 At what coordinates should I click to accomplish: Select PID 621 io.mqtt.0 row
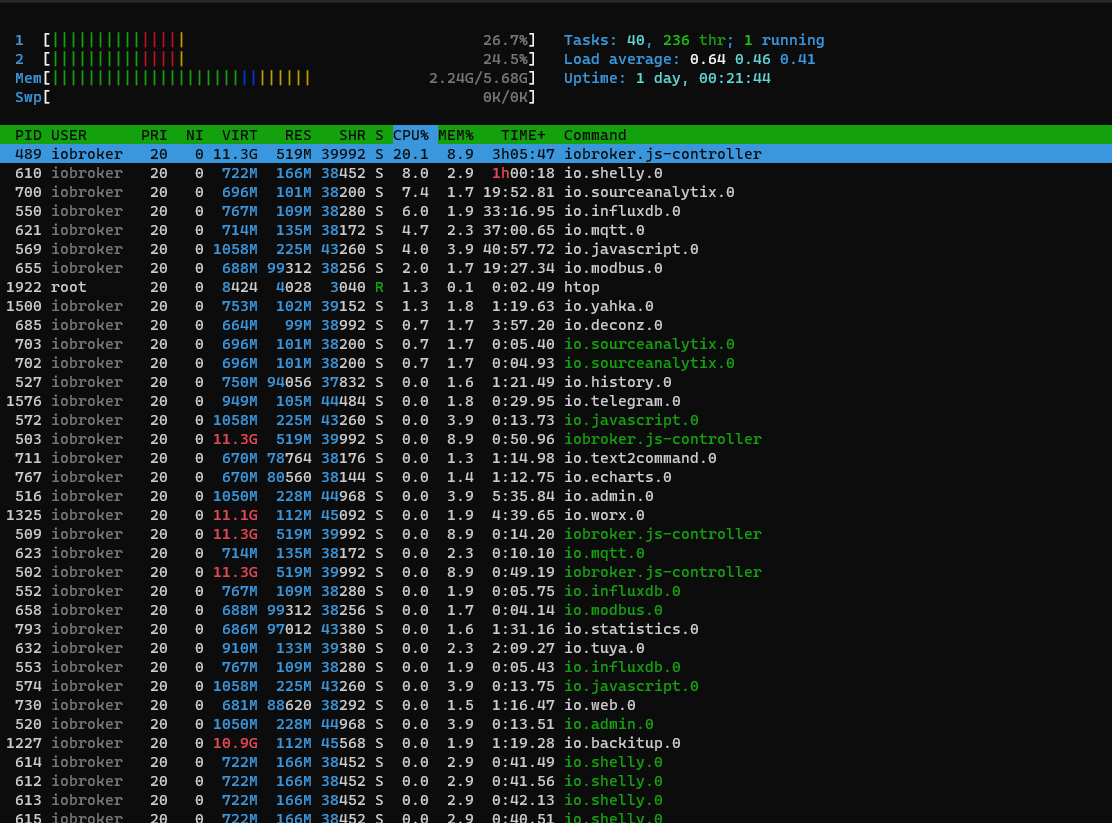tap(556, 230)
